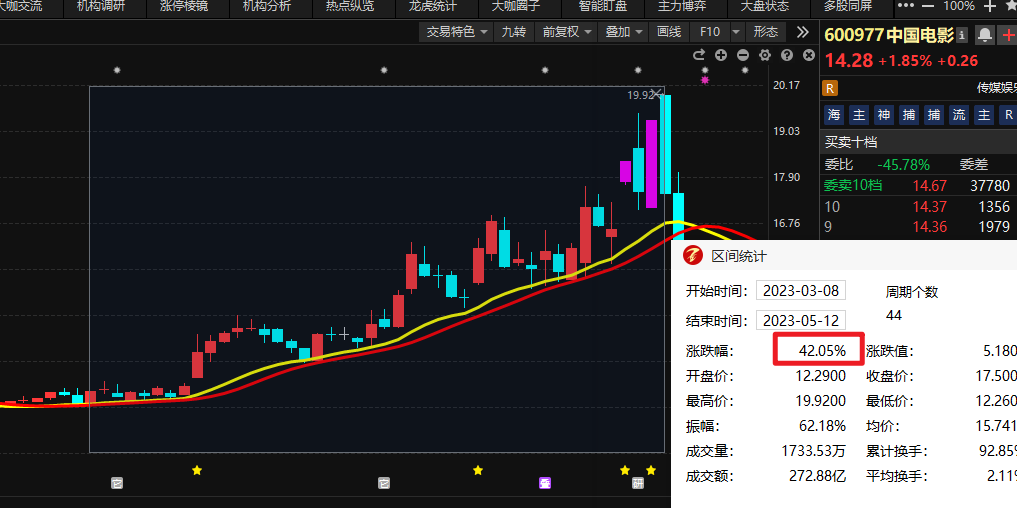Click the 周期个数 value 44
Viewport: 1017px width, 508px height.
(x=894, y=315)
